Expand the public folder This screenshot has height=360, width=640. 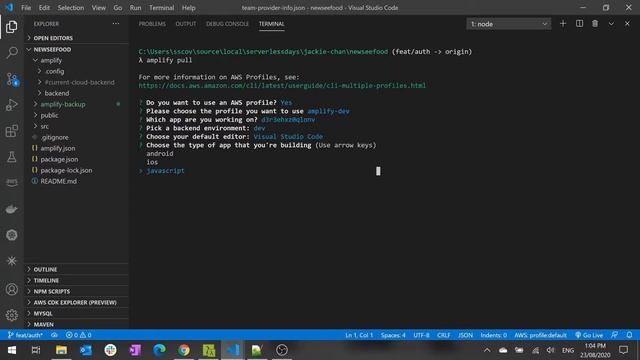(x=77, y=116)
